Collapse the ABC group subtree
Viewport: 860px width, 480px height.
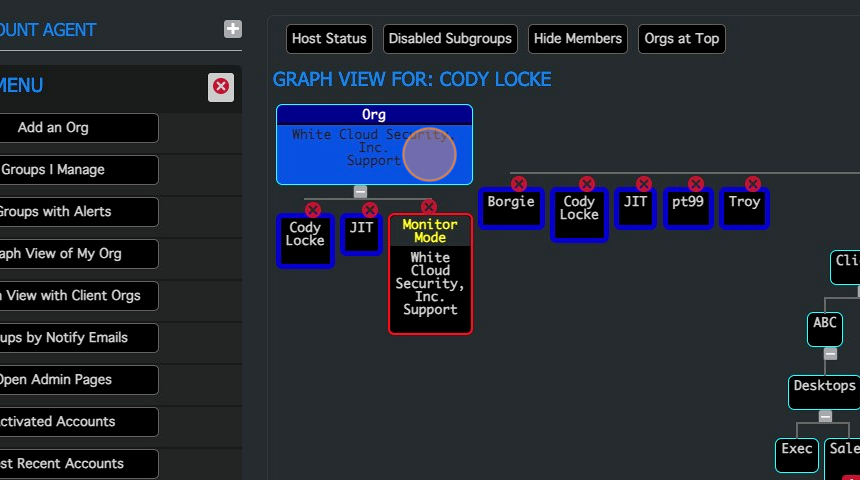point(830,354)
